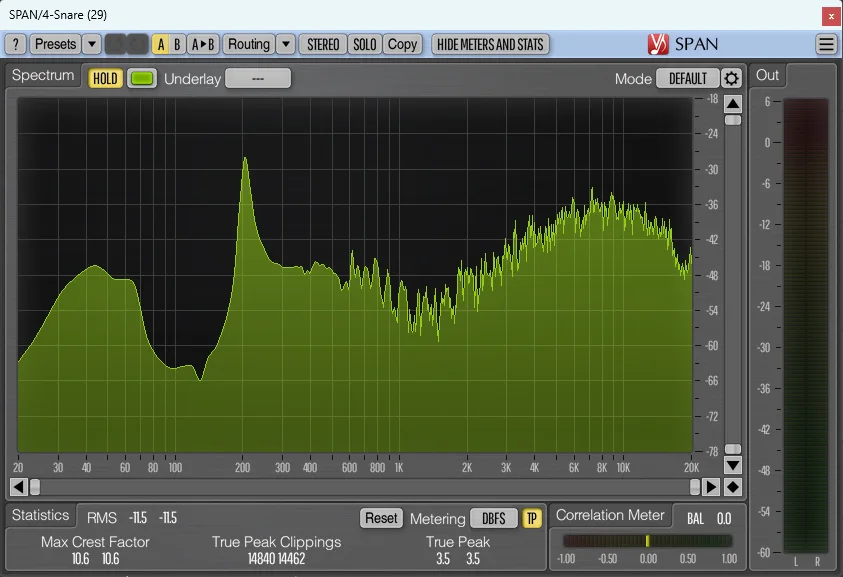Open the Underlay selector
Viewport: 843px width, 577px height.
coord(257,77)
